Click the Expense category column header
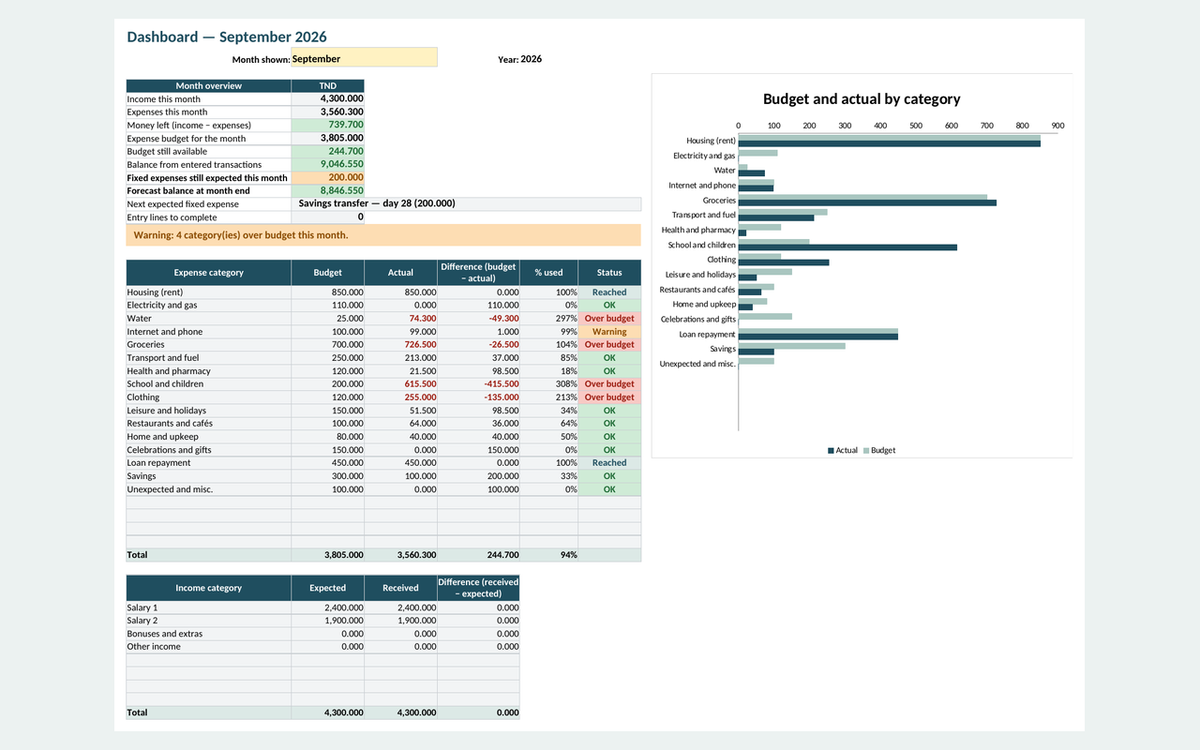 tap(209, 272)
